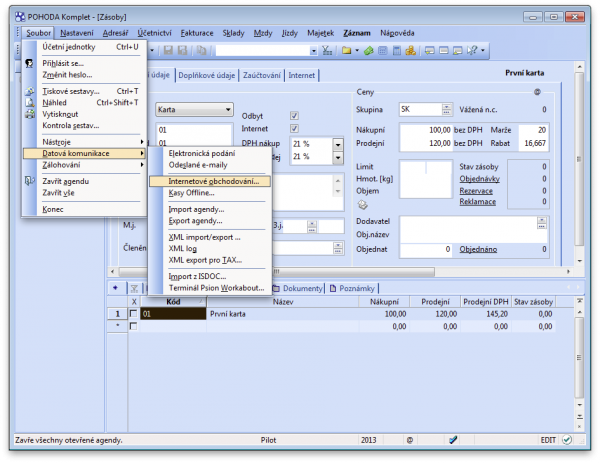The image size is (600, 463).
Task: Click the form's horizontal scrollbar thumb
Action: (277, 271)
